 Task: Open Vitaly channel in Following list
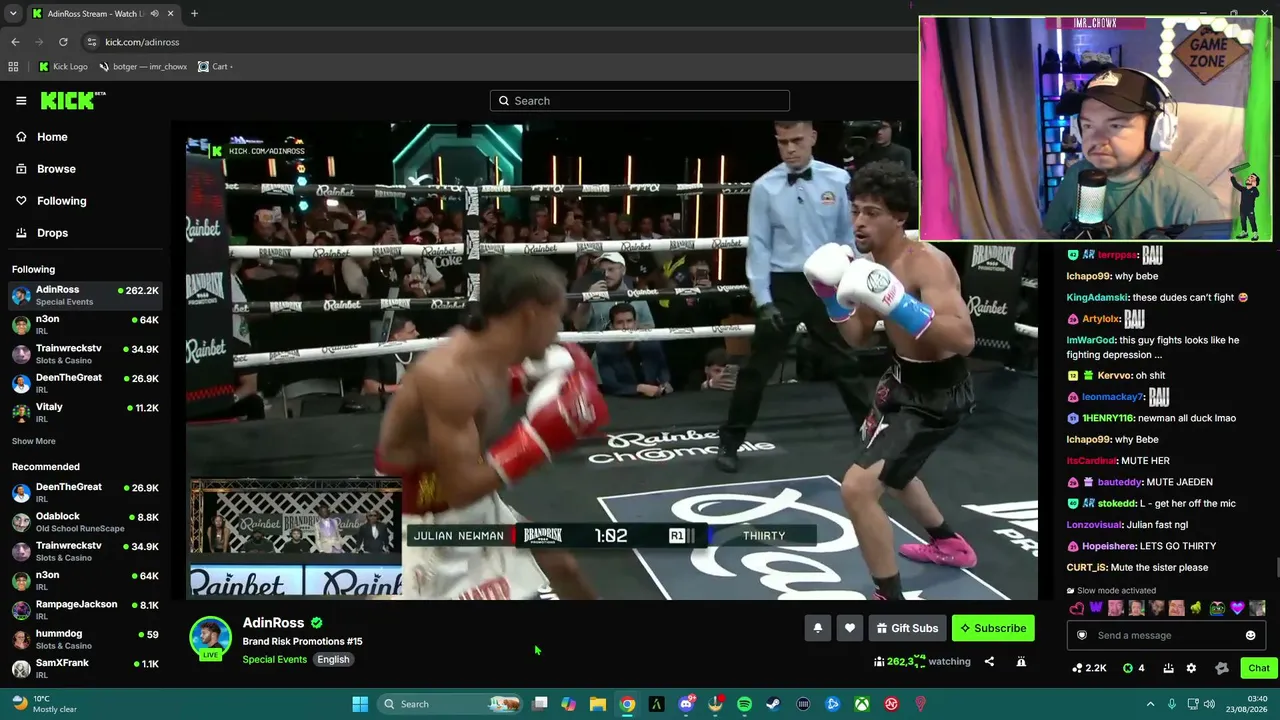pos(86,412)
